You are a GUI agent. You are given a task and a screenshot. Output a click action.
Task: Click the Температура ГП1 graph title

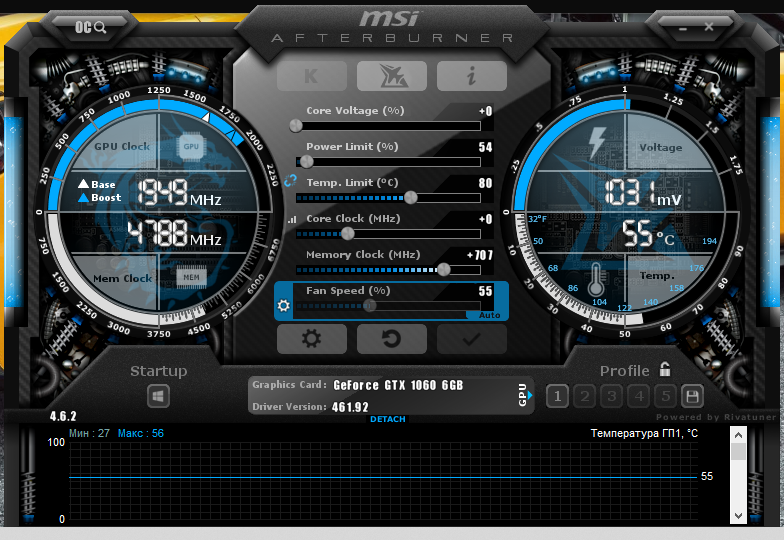click(644, 433)
